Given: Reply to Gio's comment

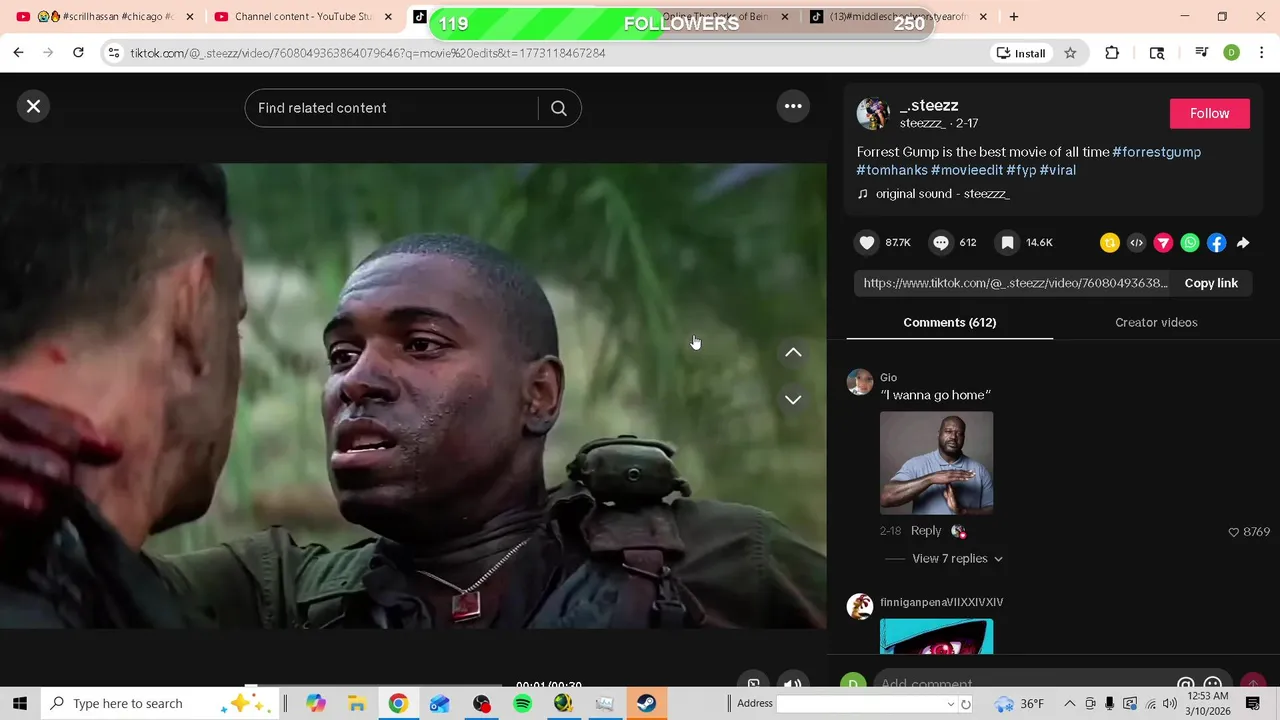Looking at the screenshot, I should click(926, 531).
